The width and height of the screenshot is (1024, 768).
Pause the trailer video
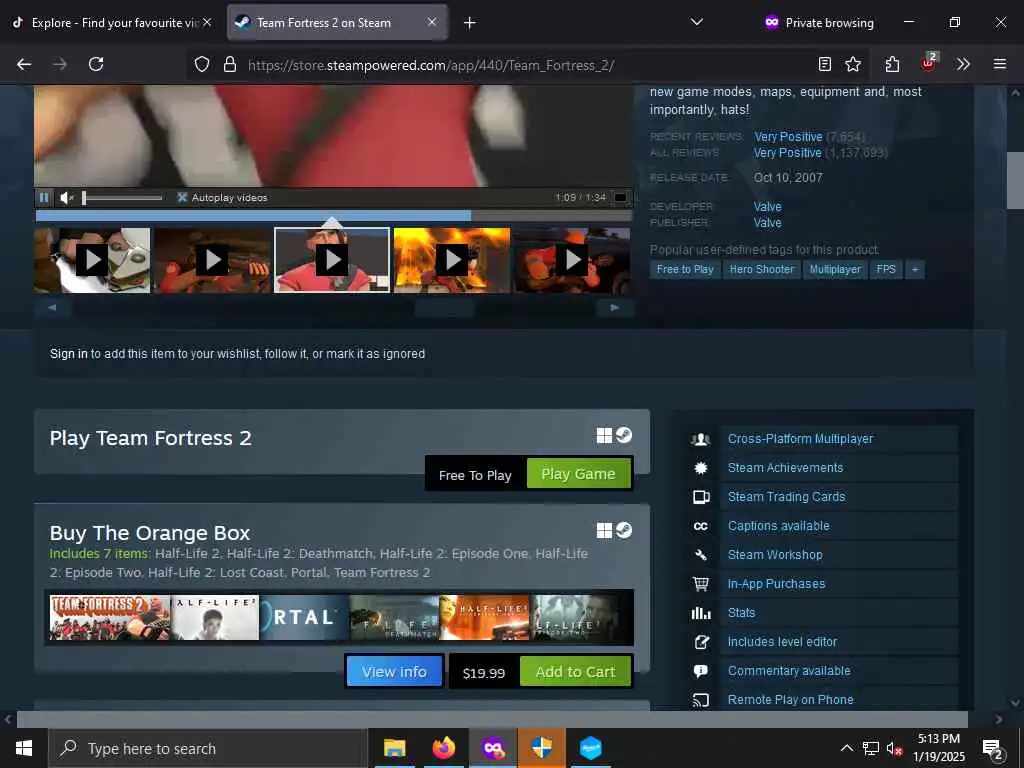(x=44, y=197)
